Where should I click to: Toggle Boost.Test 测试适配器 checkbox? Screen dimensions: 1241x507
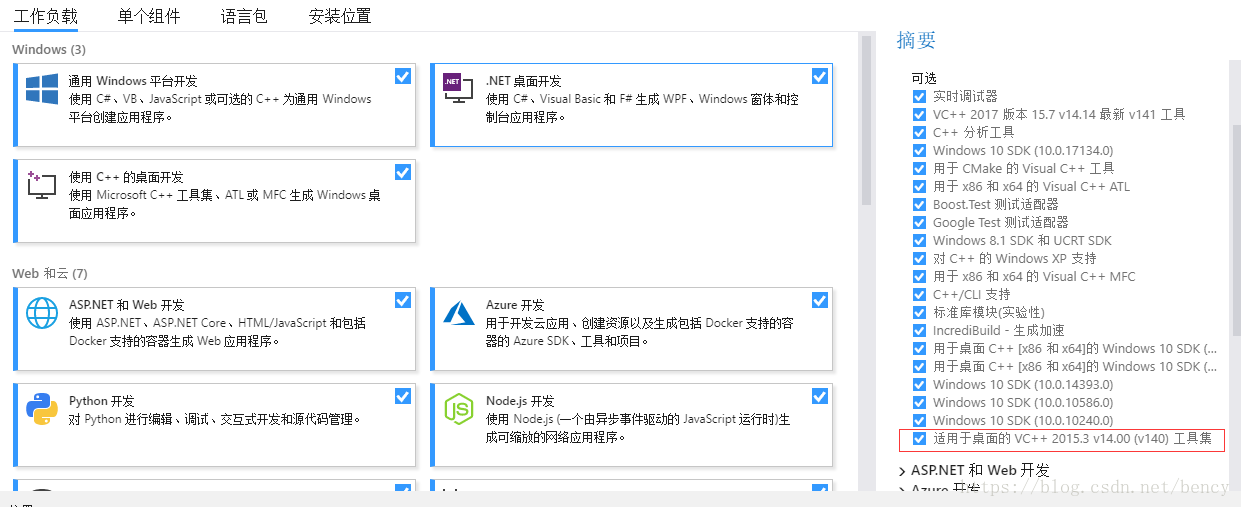[919, 204]
